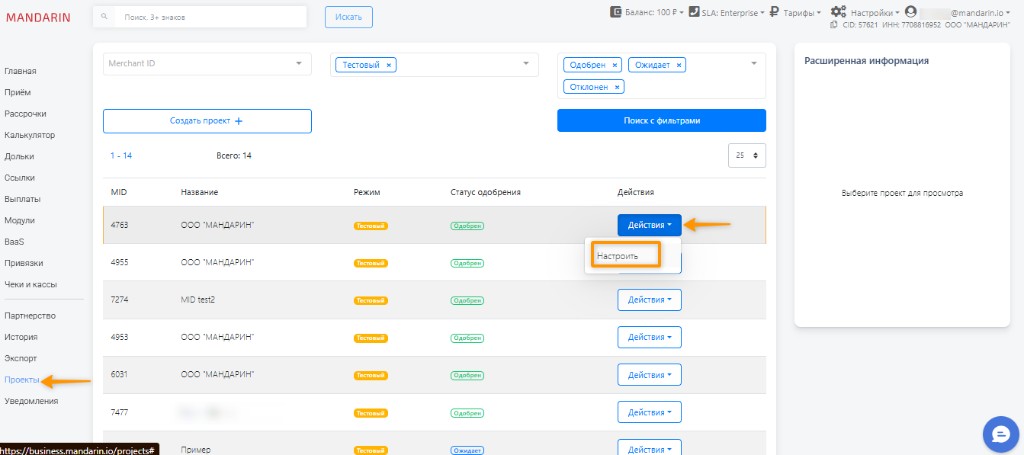The image size is (1024, 455).
Task: Open the Настройки dropdown
Action: pyautogui.click(x=875, y=12)
